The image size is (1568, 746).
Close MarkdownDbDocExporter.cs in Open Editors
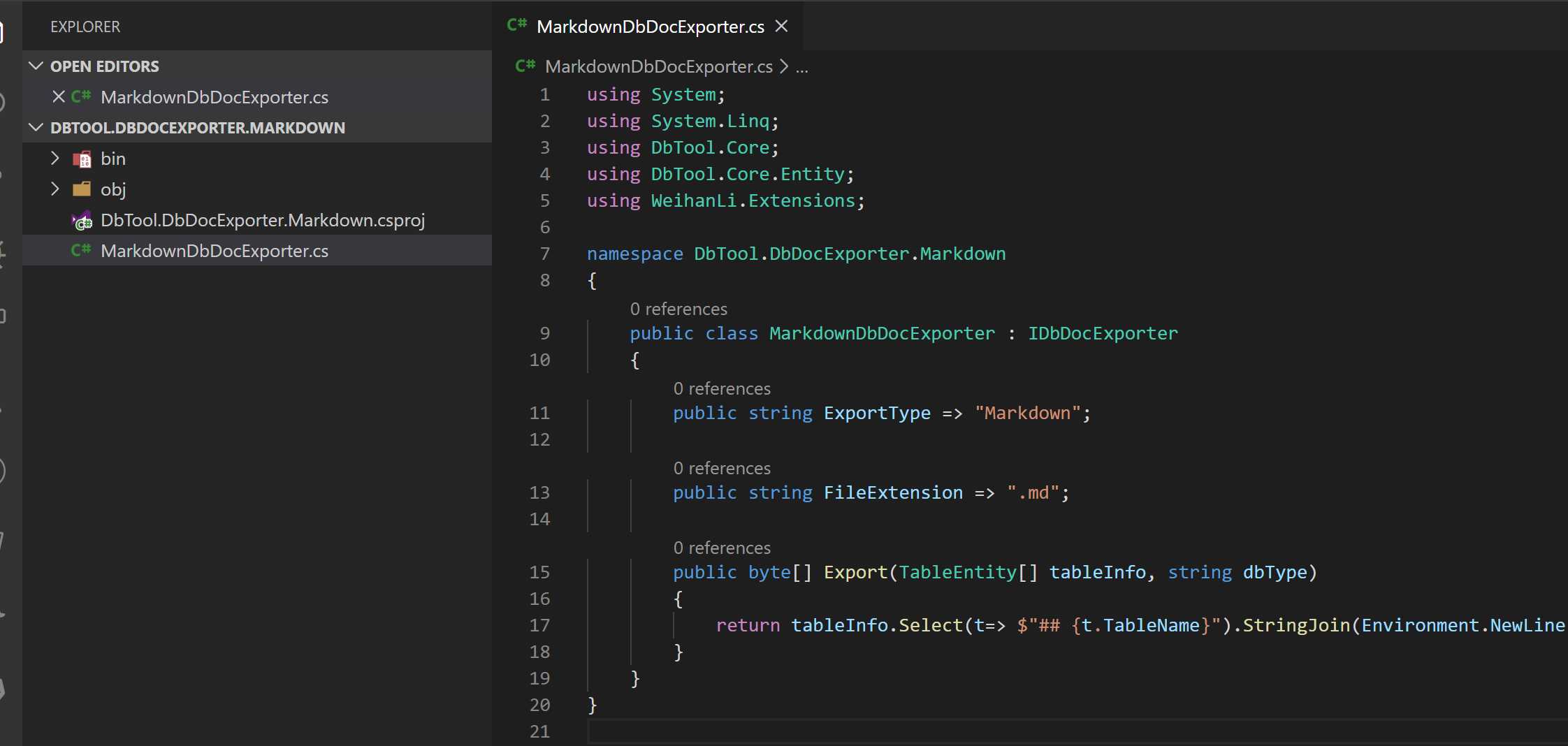tap(59, 96)
